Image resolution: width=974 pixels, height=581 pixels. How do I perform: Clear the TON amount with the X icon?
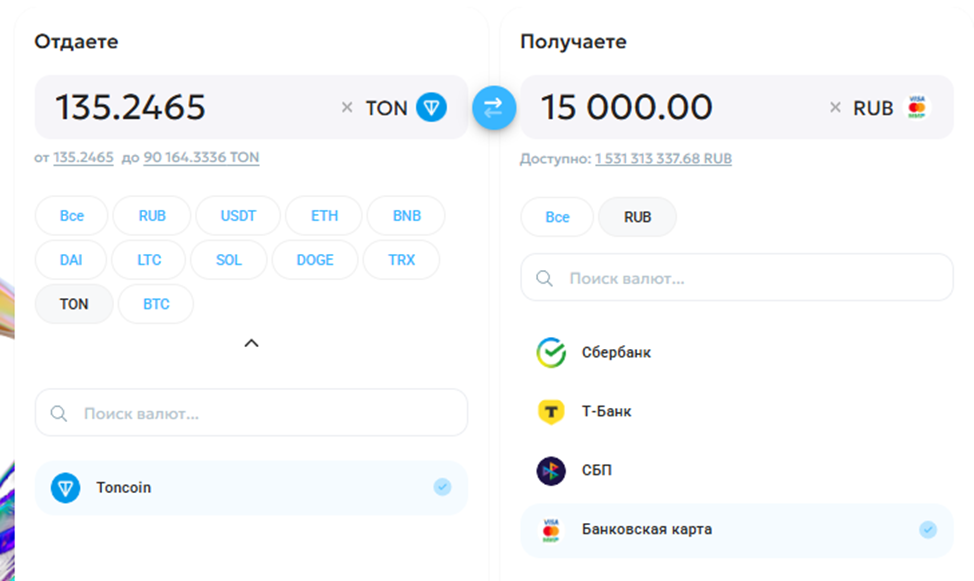pos(347,108)
